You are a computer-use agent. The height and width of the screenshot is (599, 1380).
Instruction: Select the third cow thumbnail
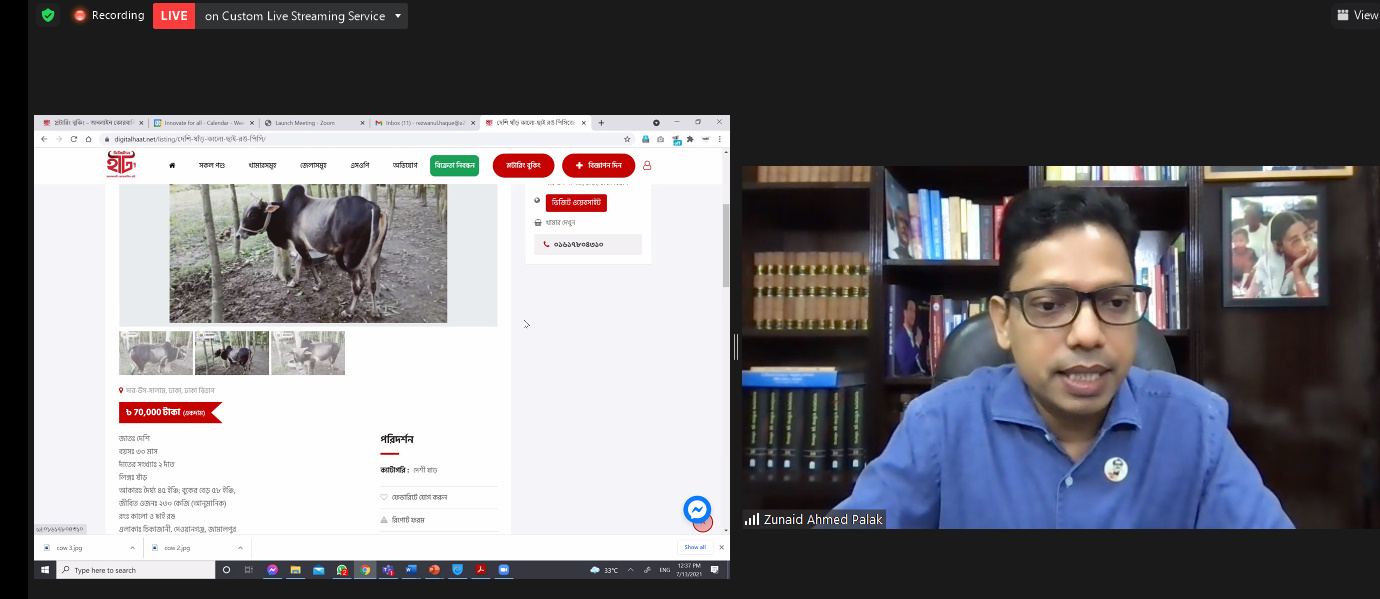[x=308, y=353]
